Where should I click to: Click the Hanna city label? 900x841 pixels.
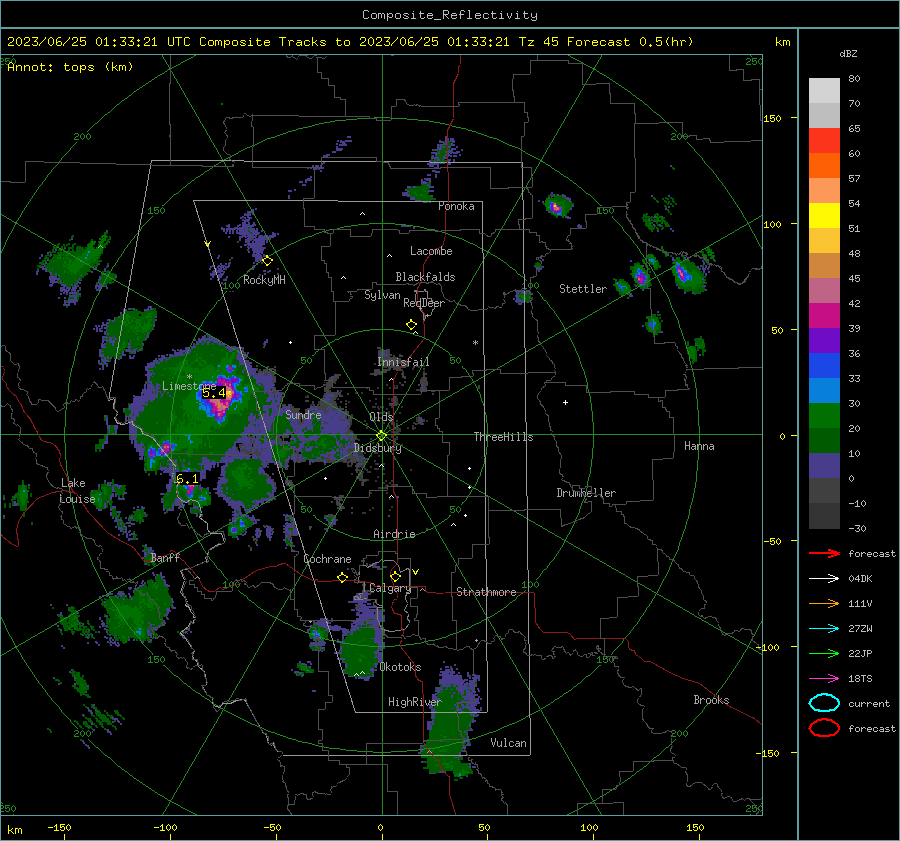tap(699, 446)
